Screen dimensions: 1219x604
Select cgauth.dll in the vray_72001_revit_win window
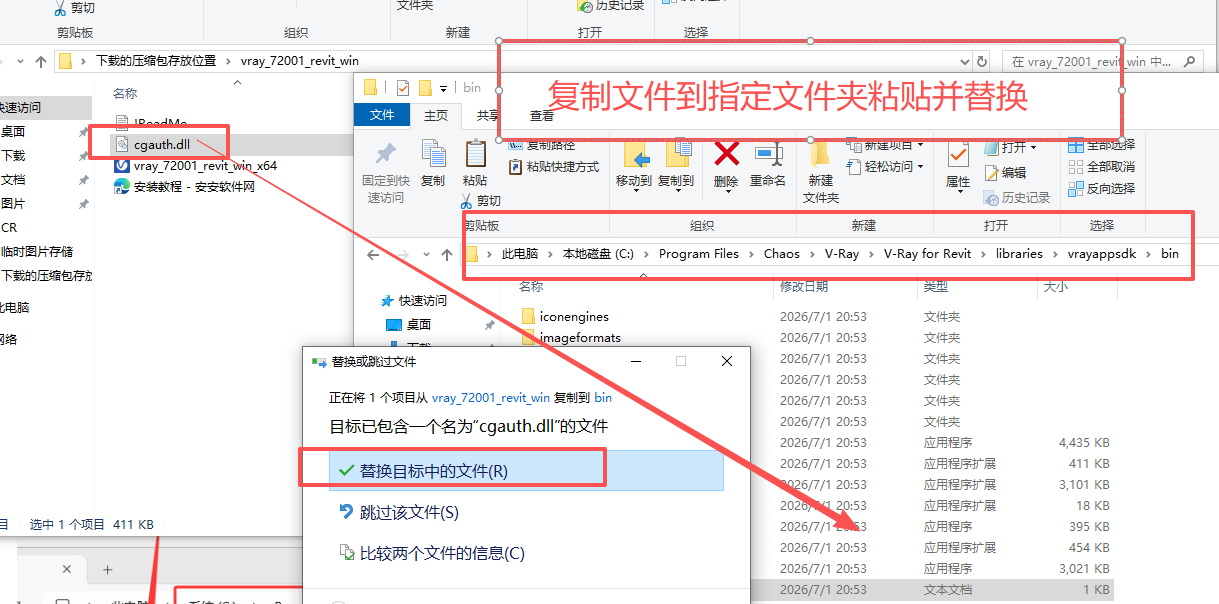click(x=161, y=144)
